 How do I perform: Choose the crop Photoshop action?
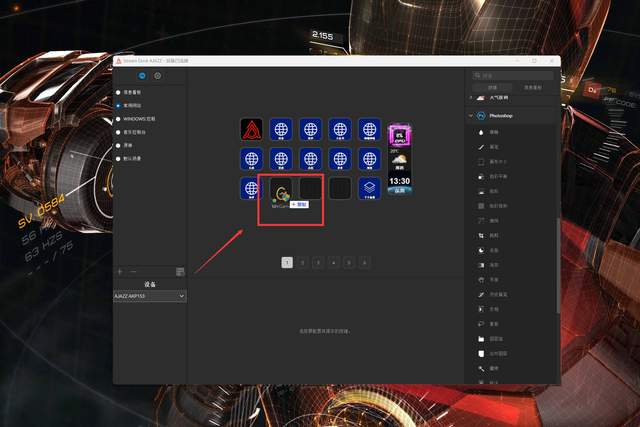pyautogui.click(x=481, y=236)
